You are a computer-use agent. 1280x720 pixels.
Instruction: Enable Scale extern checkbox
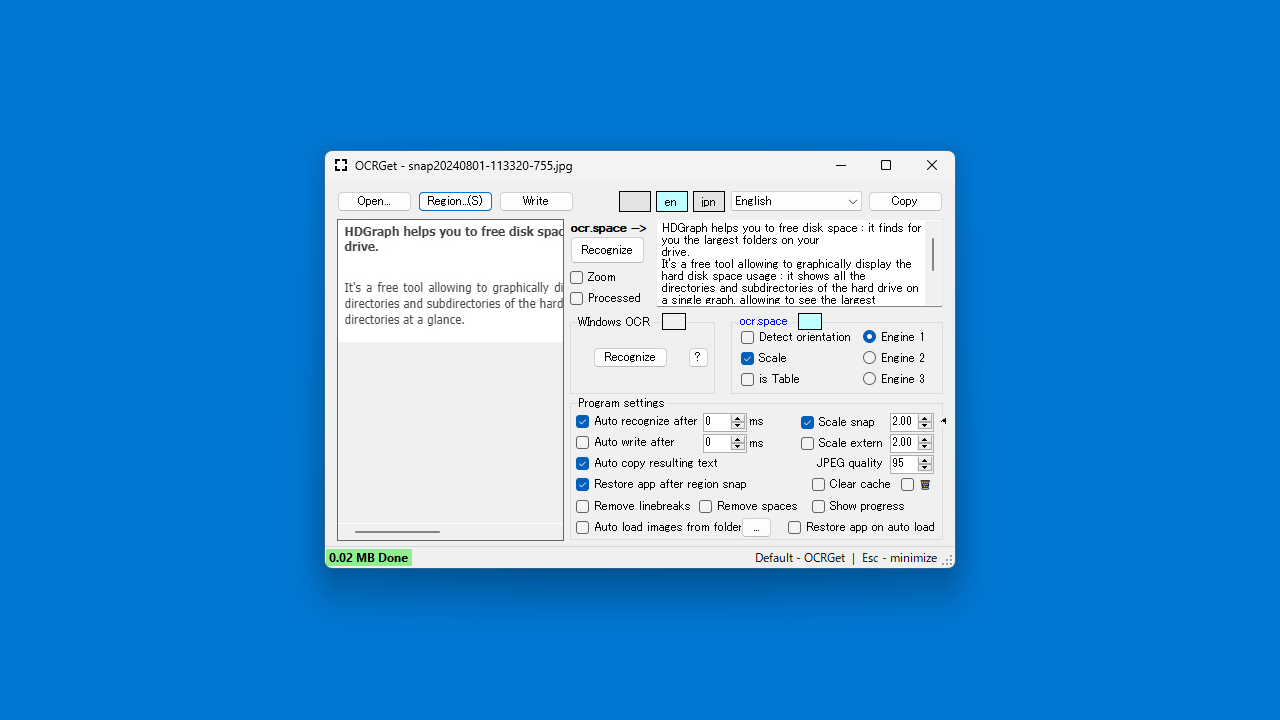(808, 443)
